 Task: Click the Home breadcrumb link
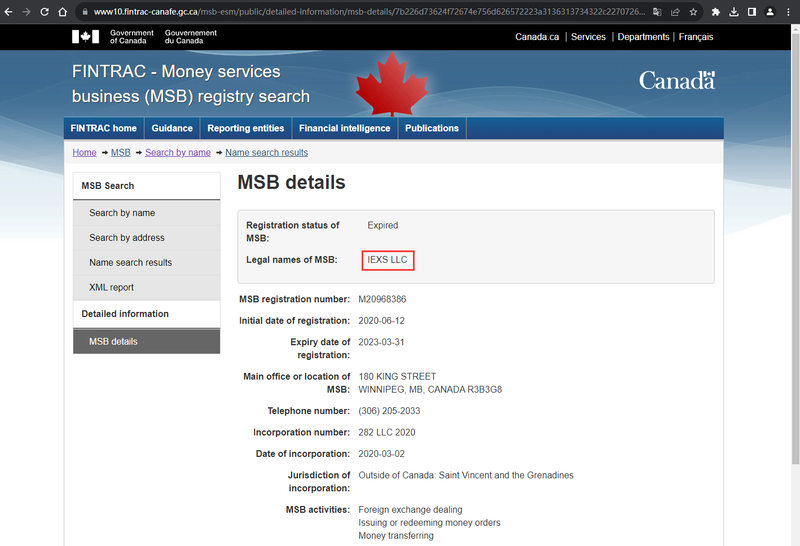coord(84,153)
